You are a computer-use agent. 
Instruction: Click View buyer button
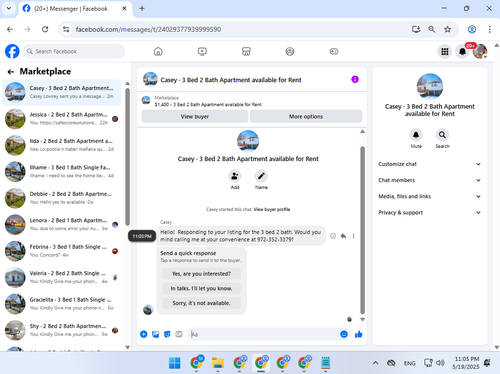(195, 116)
